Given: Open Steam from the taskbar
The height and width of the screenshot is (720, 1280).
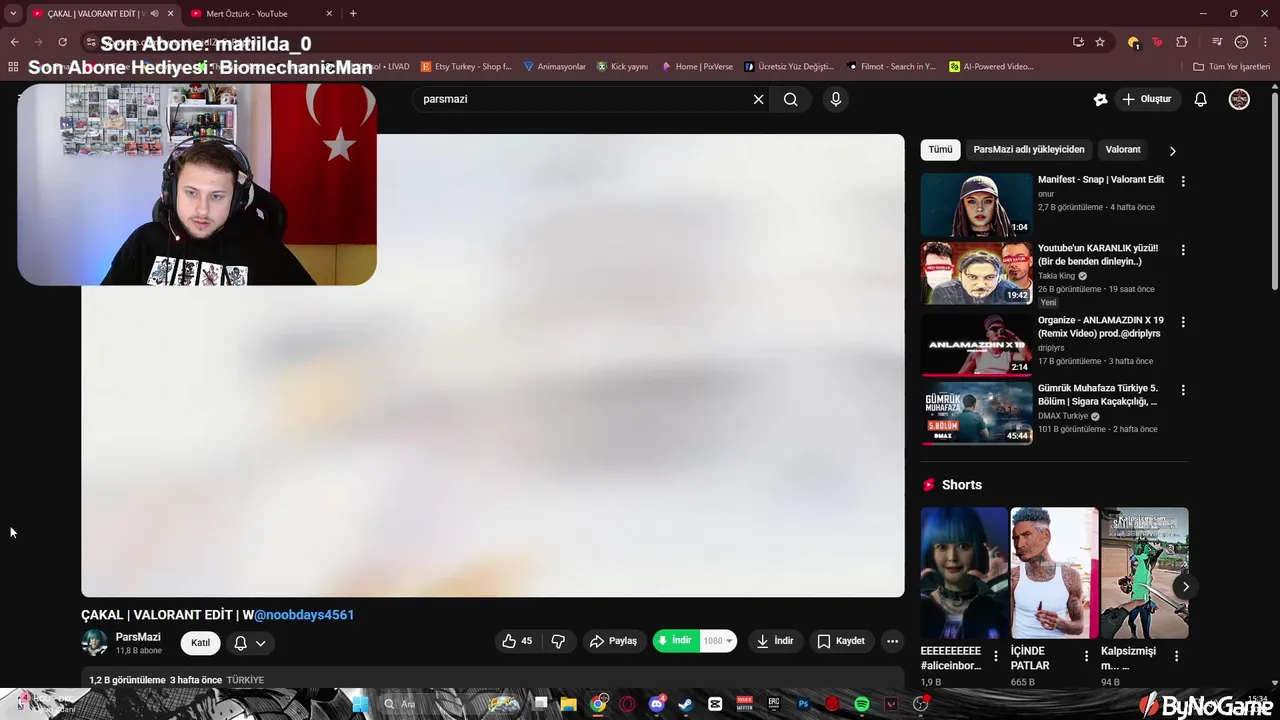Looking at the screenshot, I should [x=686, y=704].
